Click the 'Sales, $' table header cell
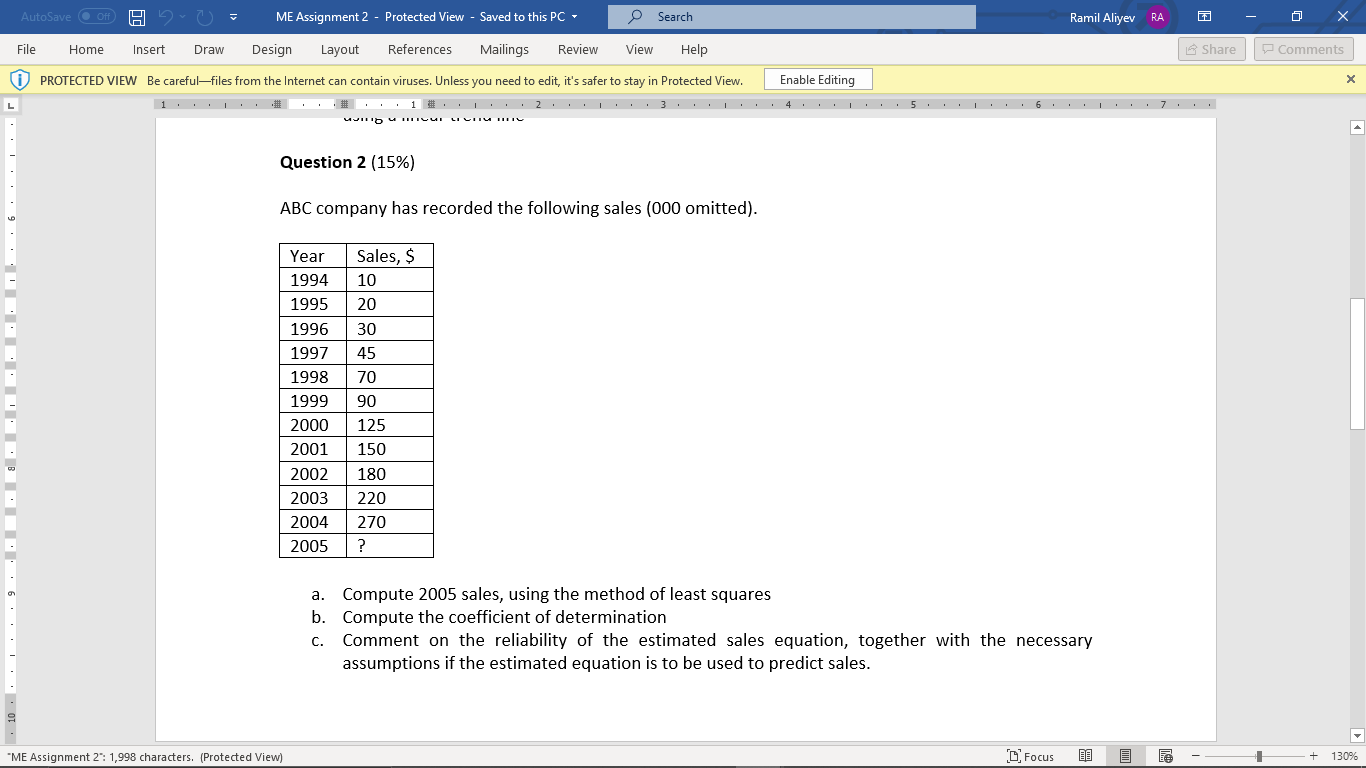Image resolution: width=1366 pixels, height=768 pixels. [390, 256]
